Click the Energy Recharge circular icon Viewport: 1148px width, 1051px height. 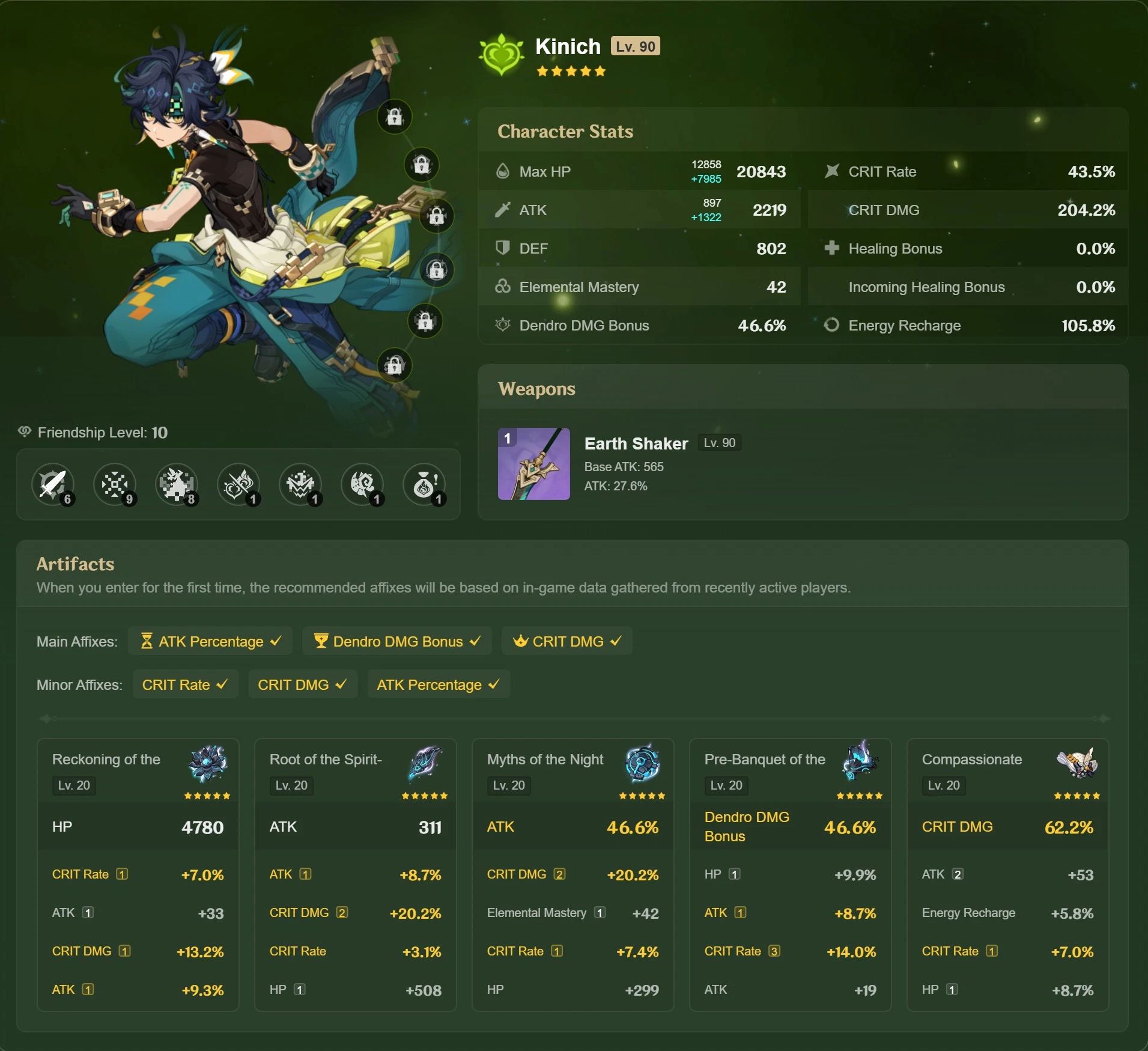pos(832,325)
